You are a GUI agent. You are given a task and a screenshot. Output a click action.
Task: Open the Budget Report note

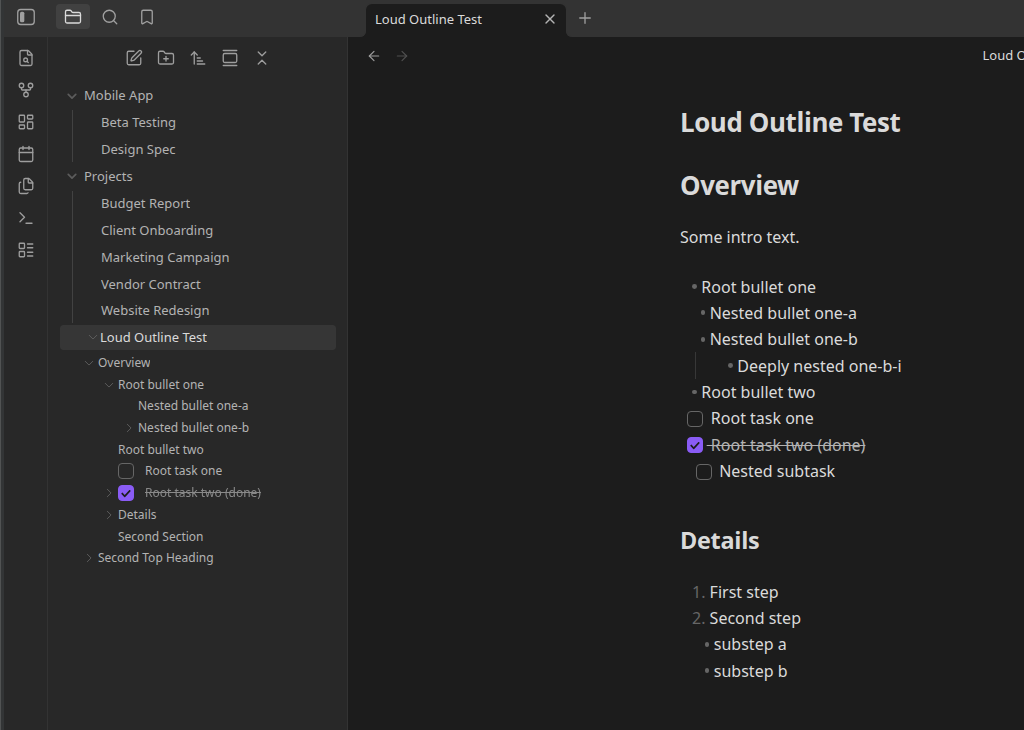(x=146, y=204)
